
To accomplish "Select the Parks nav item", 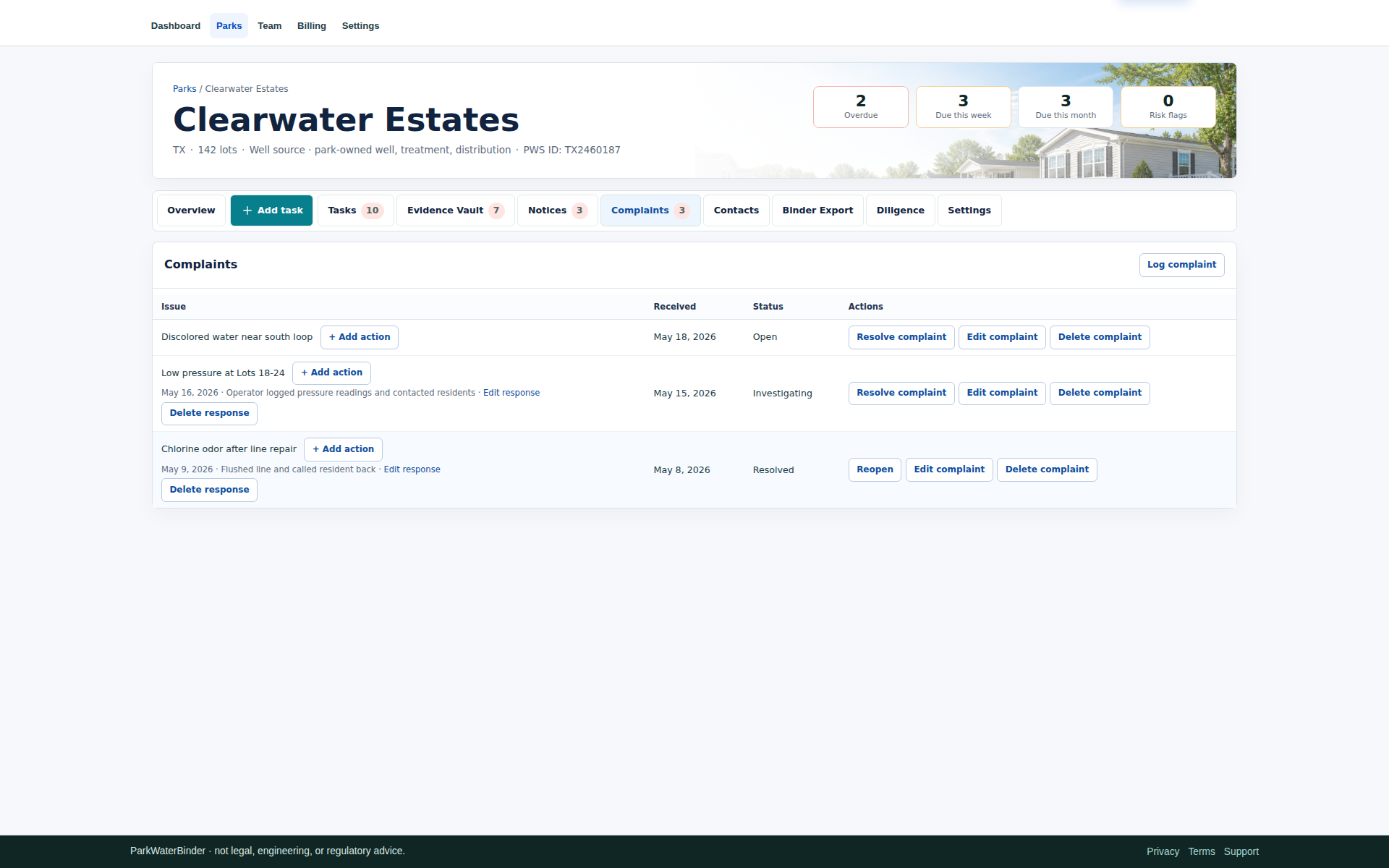I will tap(229, 26).
